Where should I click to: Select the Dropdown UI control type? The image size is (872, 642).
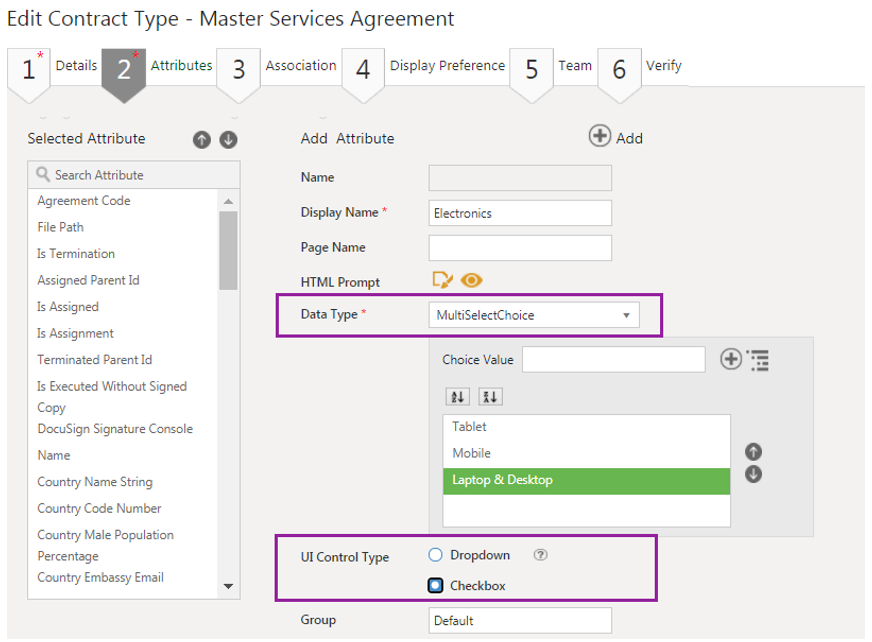(435, 555)
